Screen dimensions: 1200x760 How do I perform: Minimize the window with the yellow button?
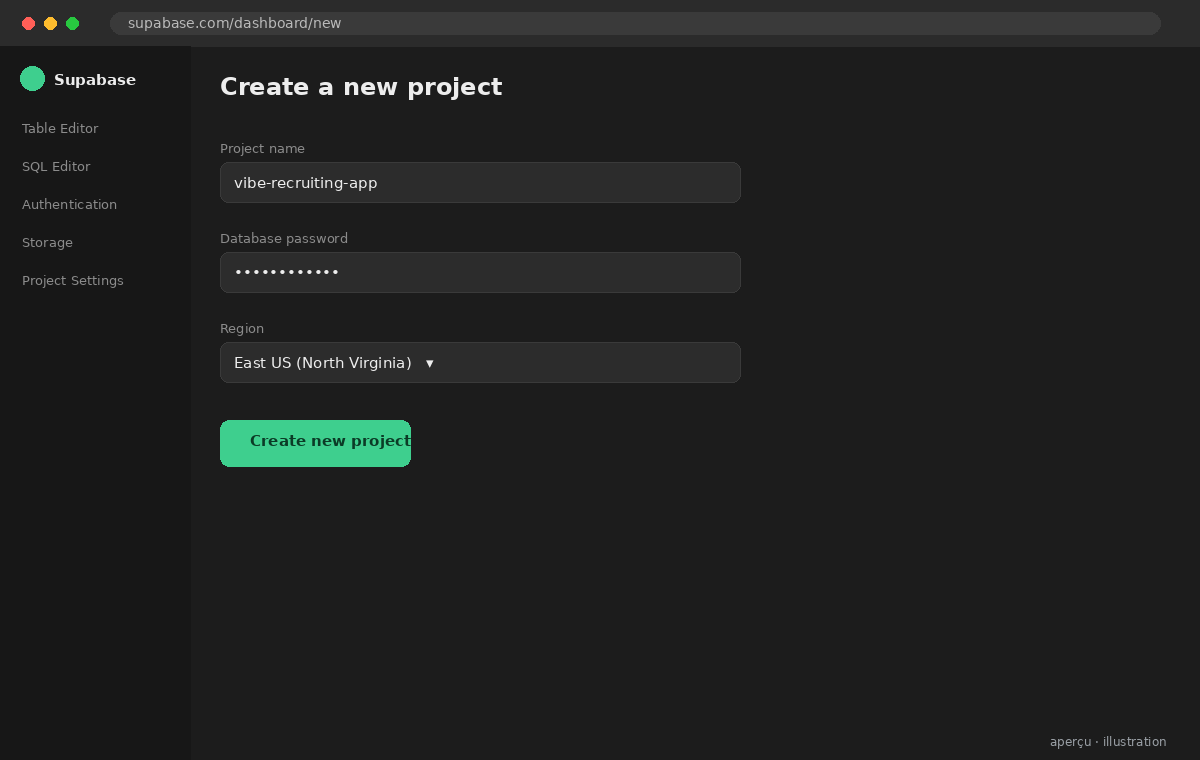[x=50, y=23]
